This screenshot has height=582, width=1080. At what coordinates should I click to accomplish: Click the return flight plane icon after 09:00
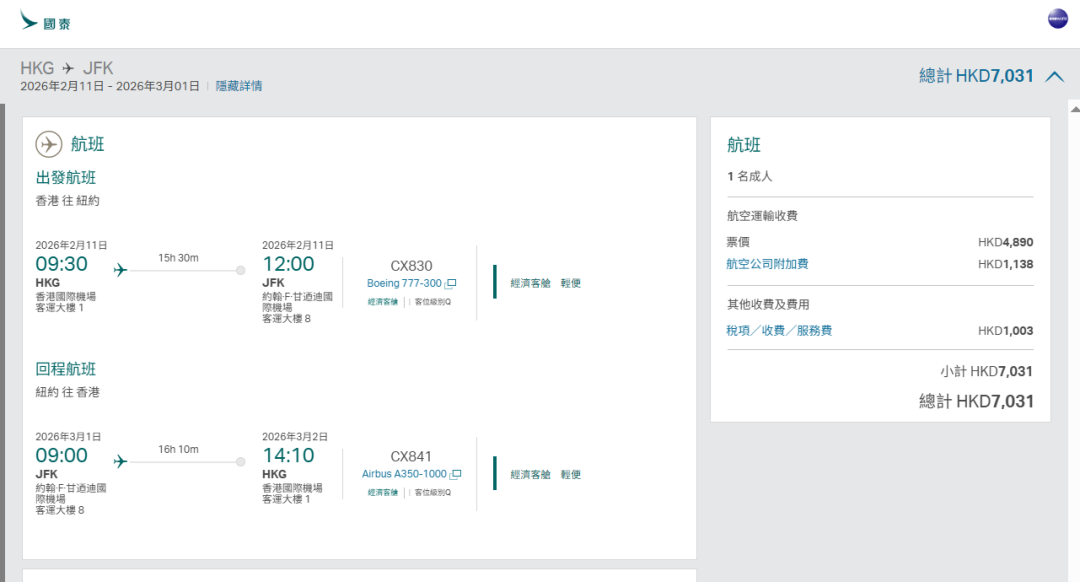(x=121, y=461)
